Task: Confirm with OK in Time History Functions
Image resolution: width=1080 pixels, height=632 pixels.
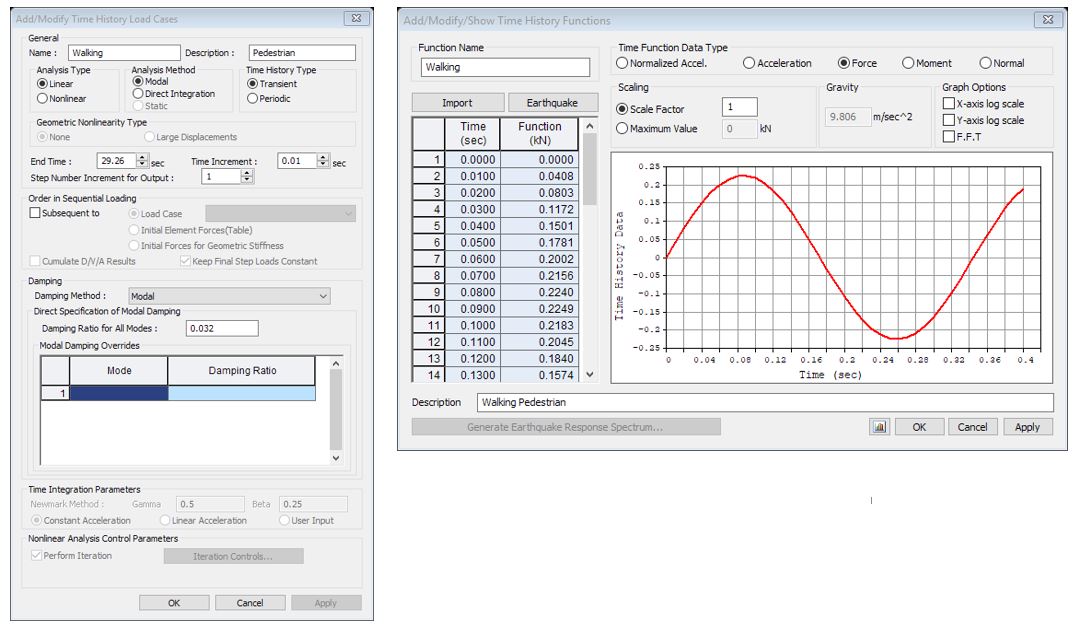Action: 919,427
